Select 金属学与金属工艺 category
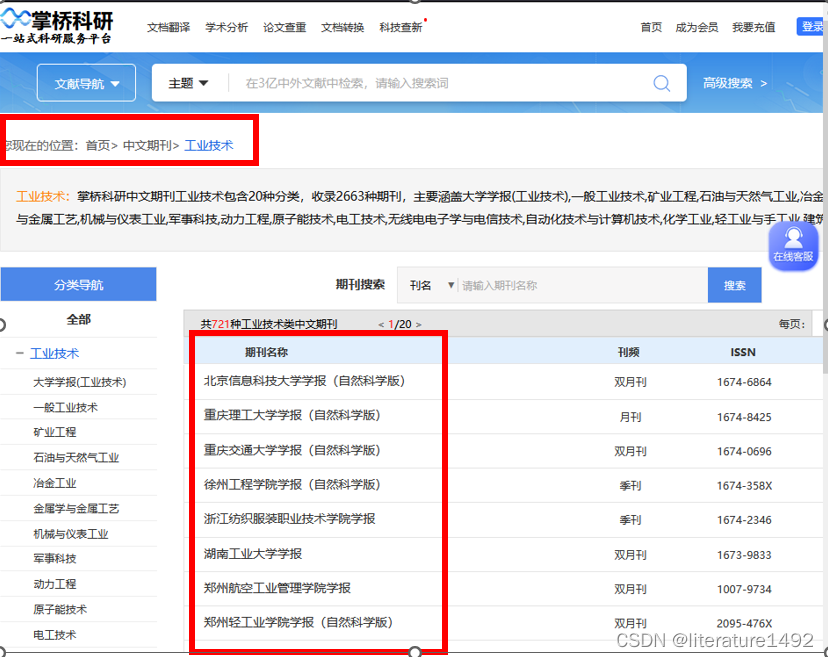This screenshot has width=828, height=657. click(x=76, y=508)
